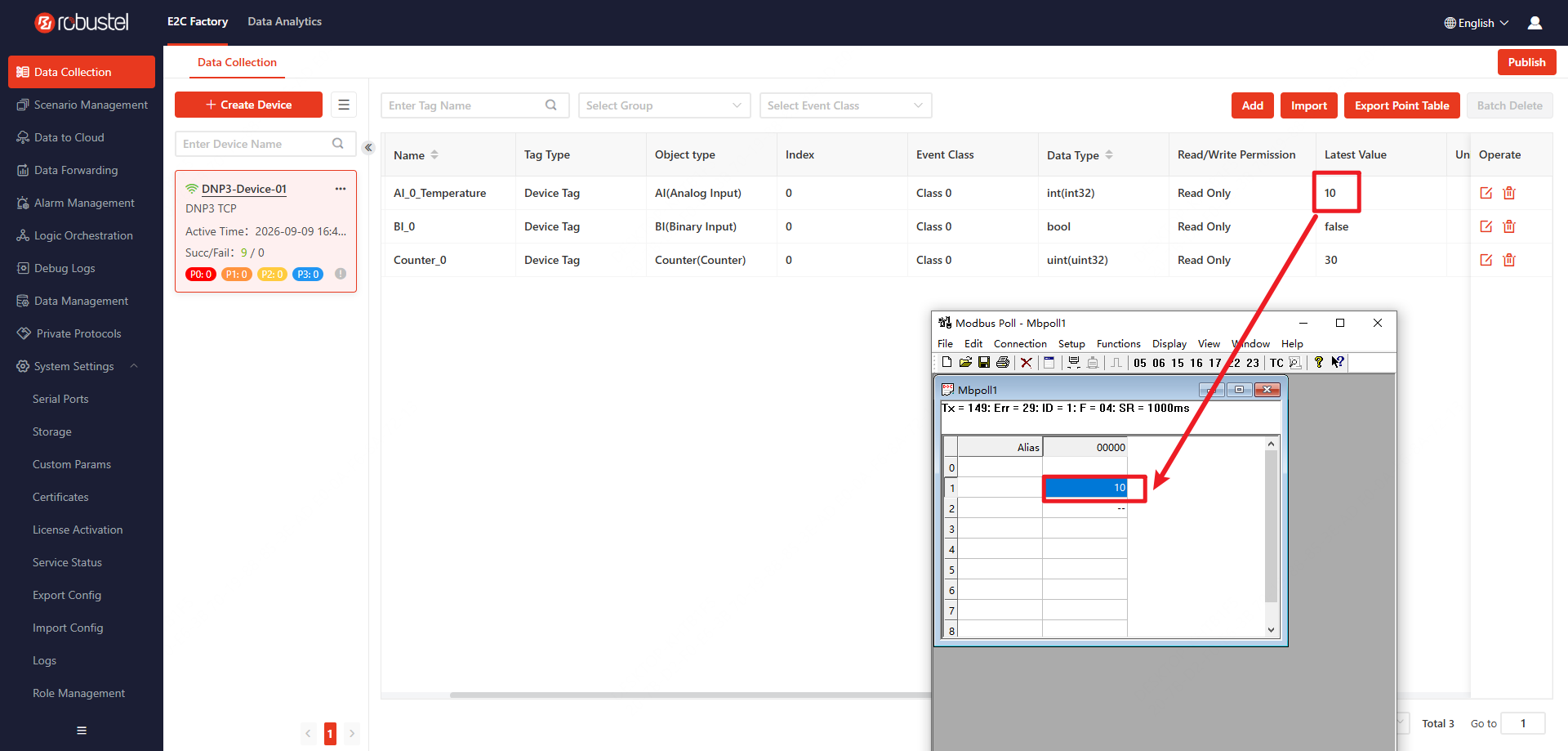Open the Modbus Poll save icon

click(x=983, y=362)
